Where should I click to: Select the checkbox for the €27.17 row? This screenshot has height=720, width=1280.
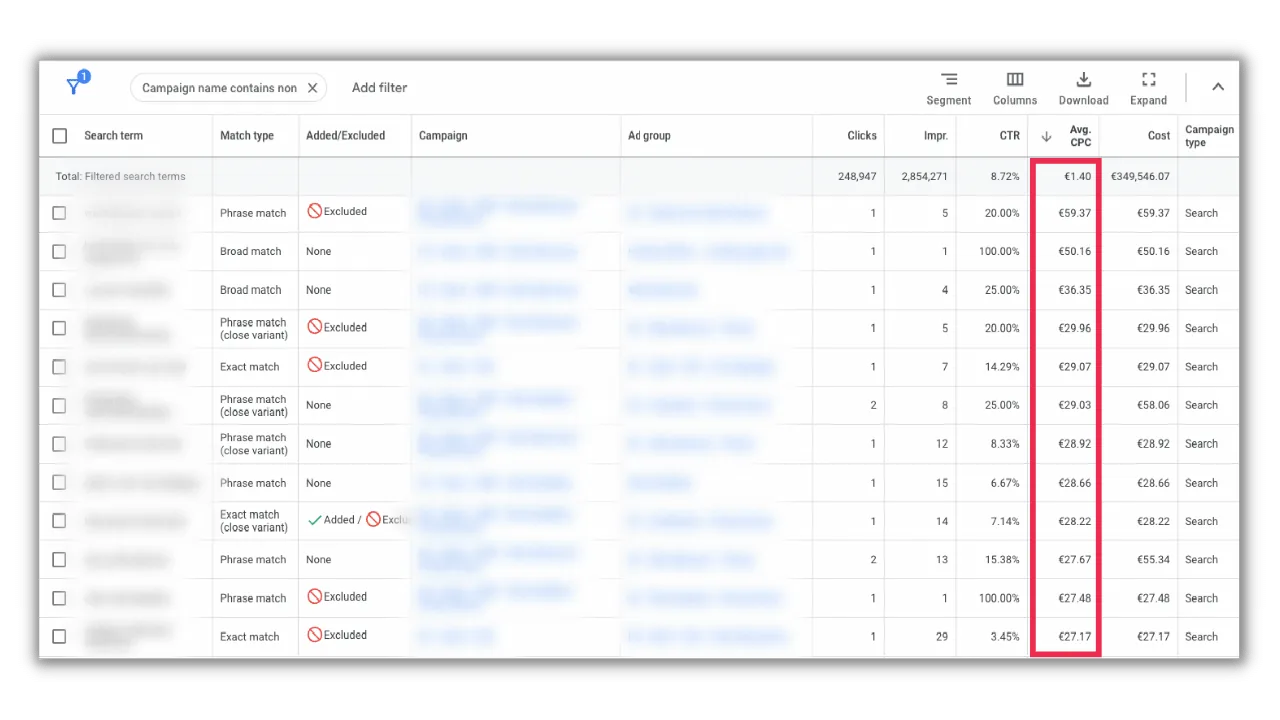pyautogui.click(x=59, y=636)
